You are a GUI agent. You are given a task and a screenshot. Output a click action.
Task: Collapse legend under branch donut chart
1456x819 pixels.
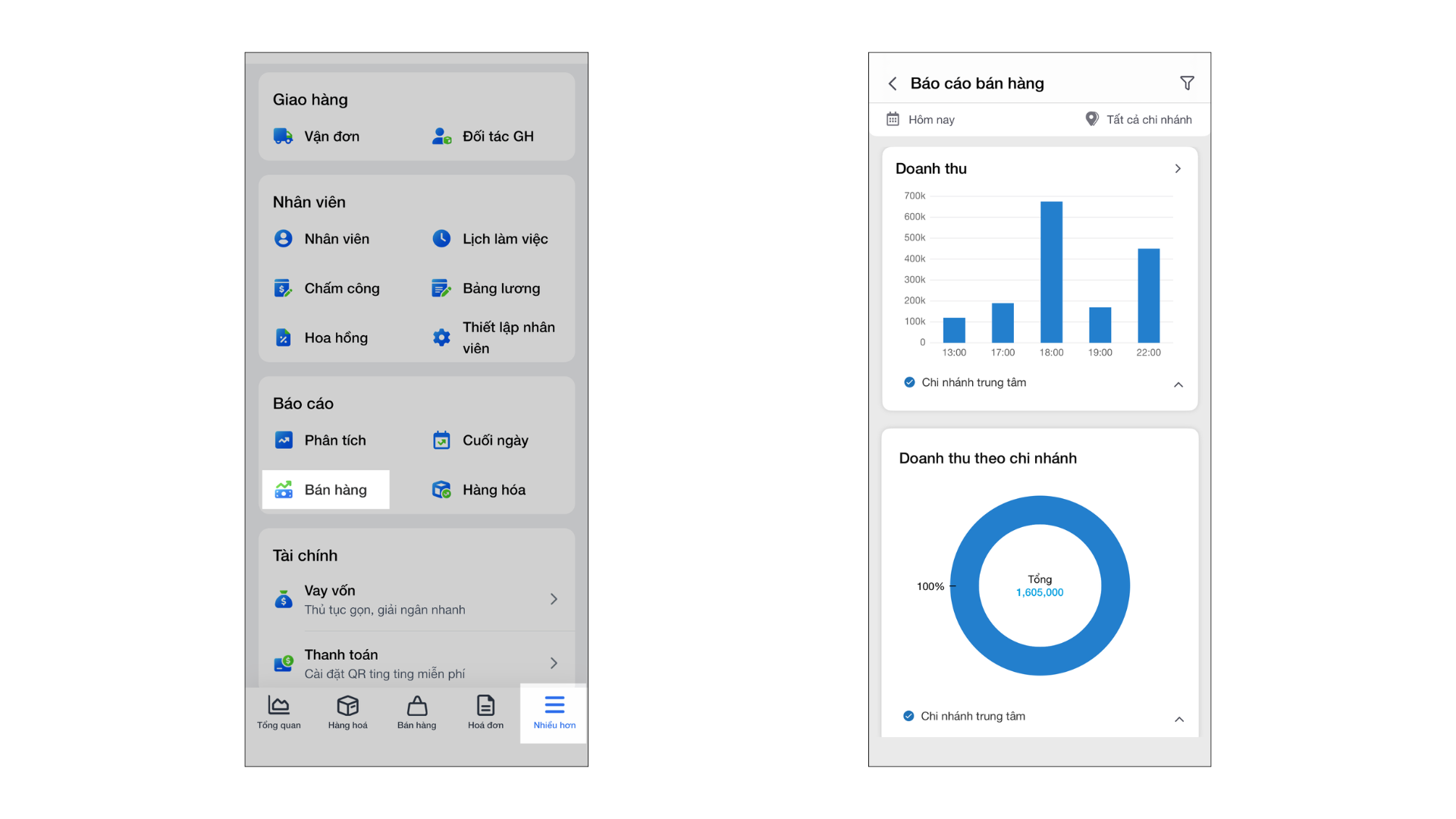1179,719
